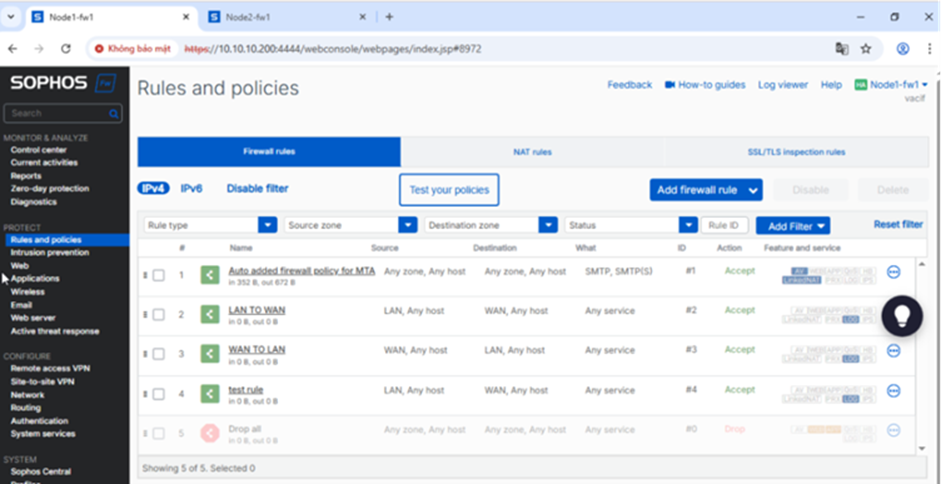Check the MTA auto added rule checkbox
Image resolution: width=941 pixels, height=484 pixels.
pyautogui.click(x=158, y=275)
